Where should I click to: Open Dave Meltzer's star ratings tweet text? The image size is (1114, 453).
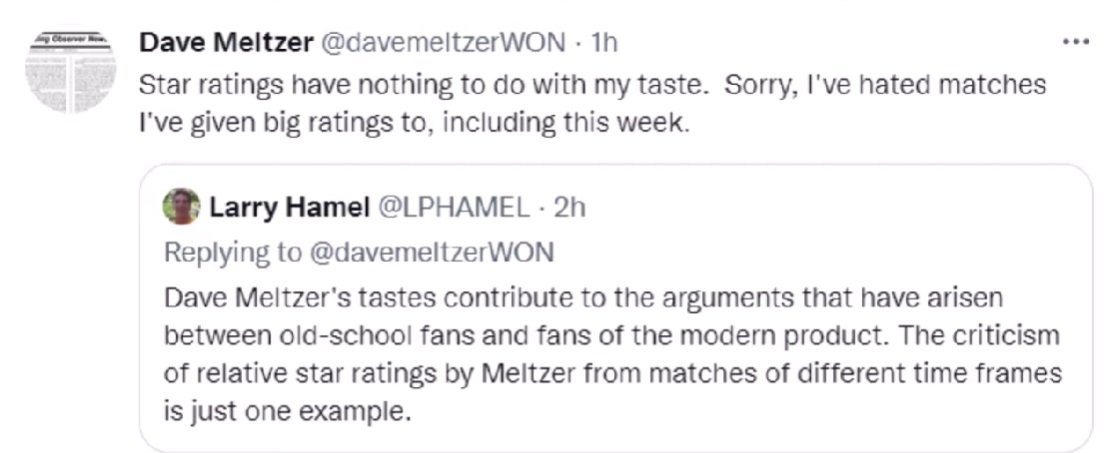click(x=592, y=104)
